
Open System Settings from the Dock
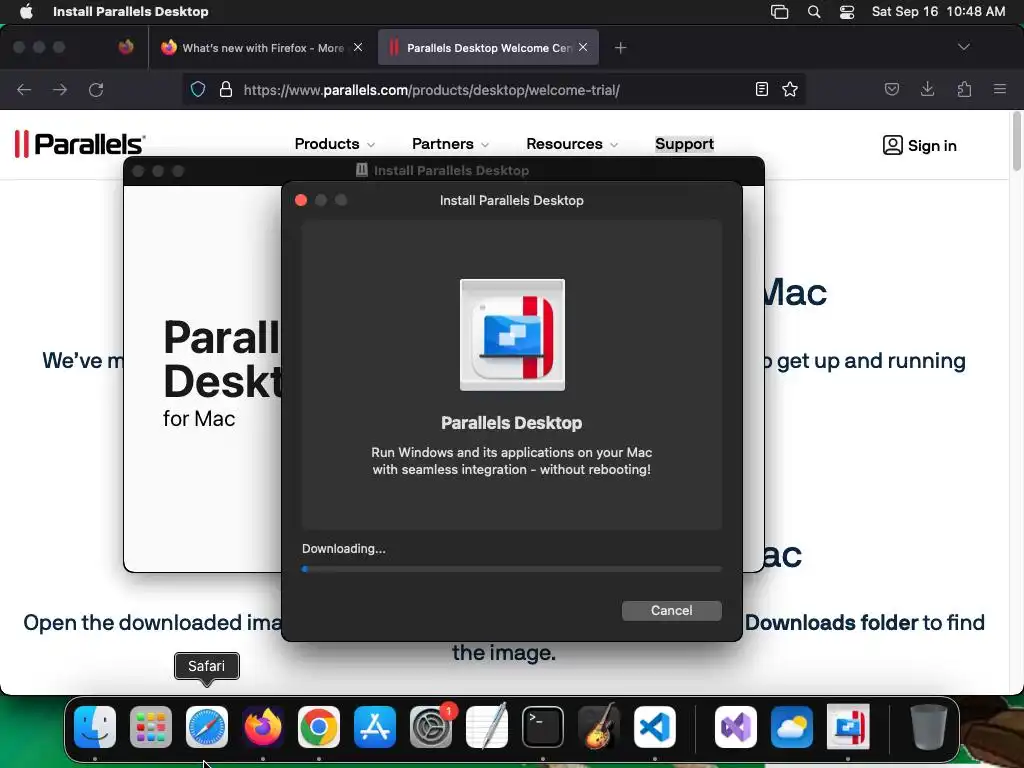click(431, 727)
